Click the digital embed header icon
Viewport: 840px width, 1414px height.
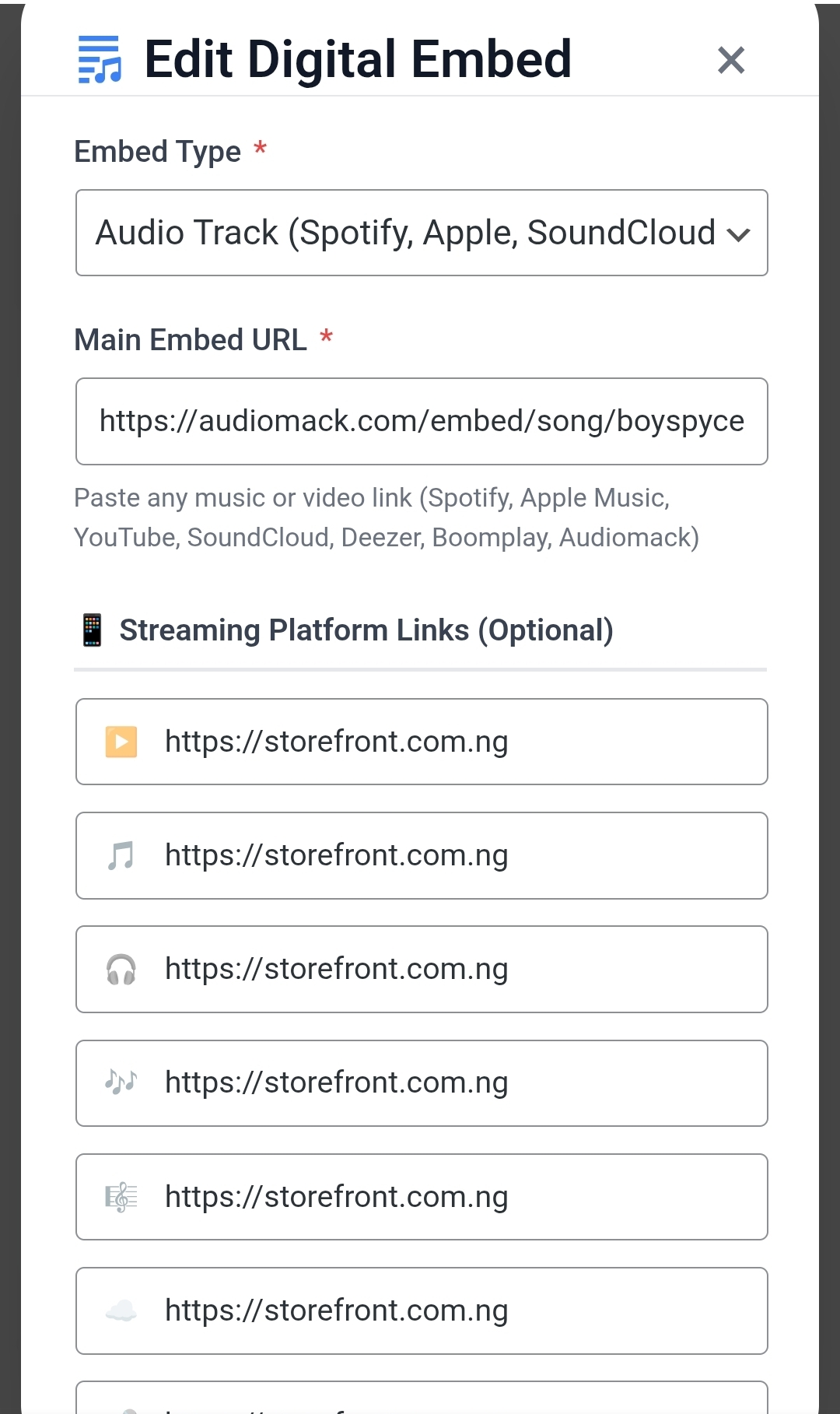(98, 59)
